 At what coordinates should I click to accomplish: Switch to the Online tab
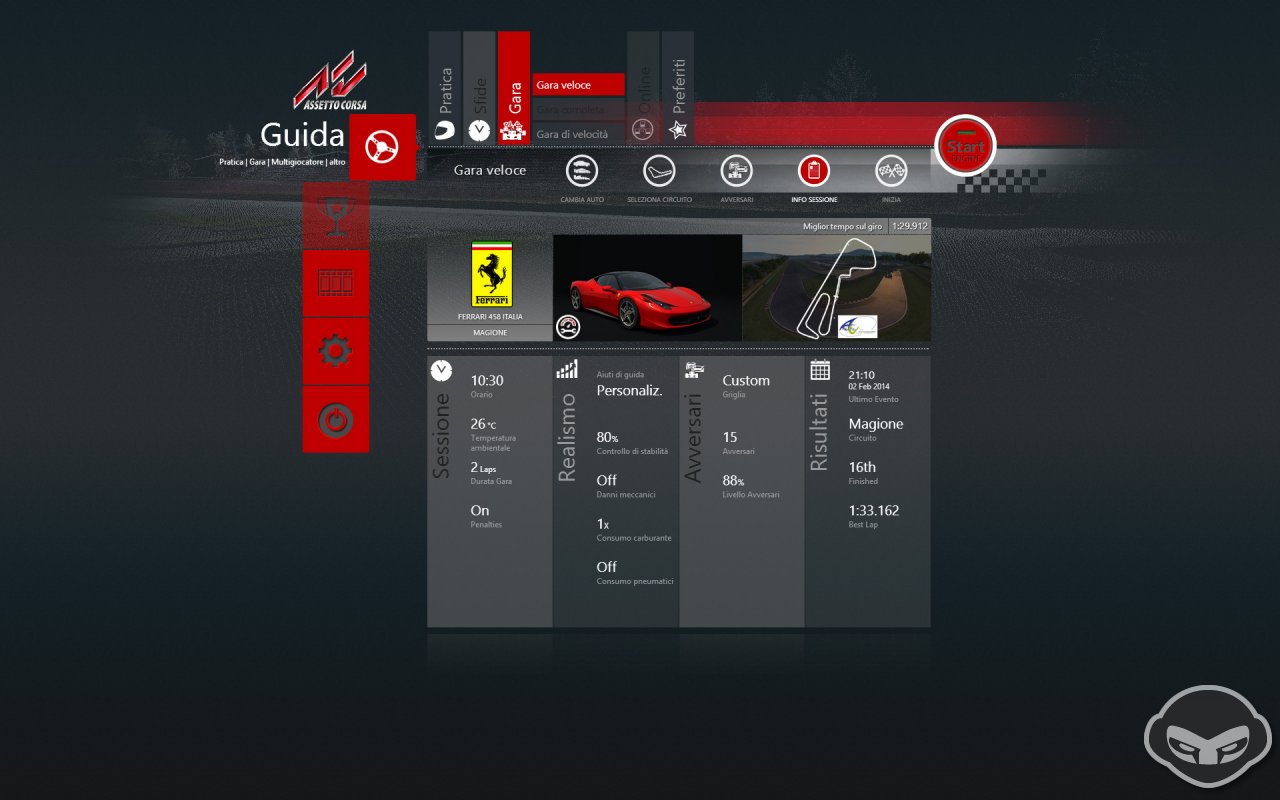pos(643,88)
